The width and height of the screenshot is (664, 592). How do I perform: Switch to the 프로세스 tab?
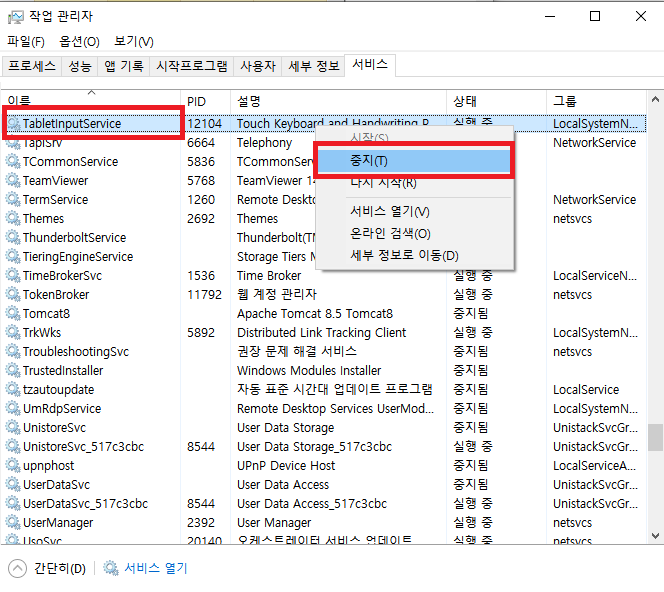pos(32,66)
